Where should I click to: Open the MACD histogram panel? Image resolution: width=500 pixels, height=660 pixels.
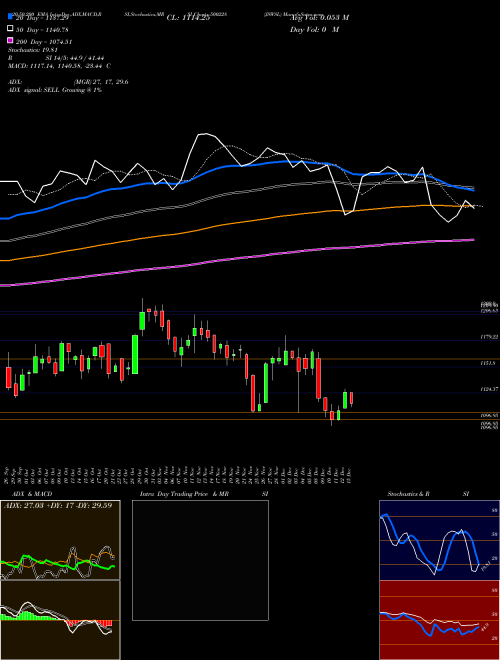60,620
